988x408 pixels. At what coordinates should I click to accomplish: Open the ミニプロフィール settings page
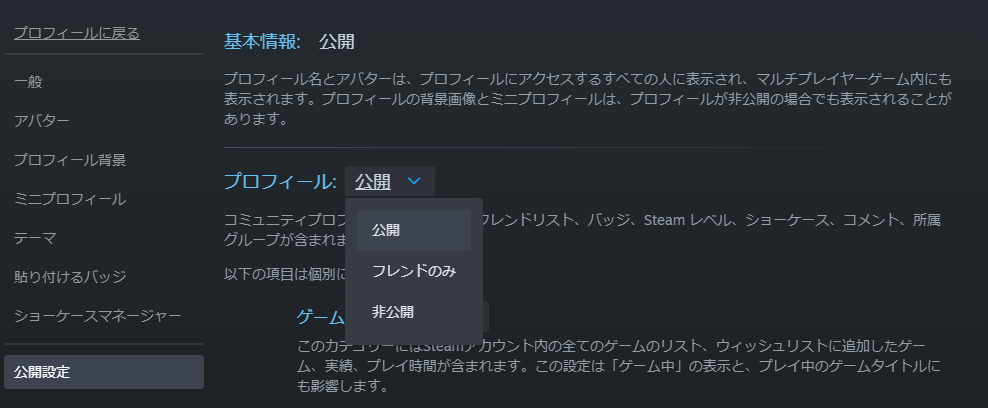[x=70, y=199]
